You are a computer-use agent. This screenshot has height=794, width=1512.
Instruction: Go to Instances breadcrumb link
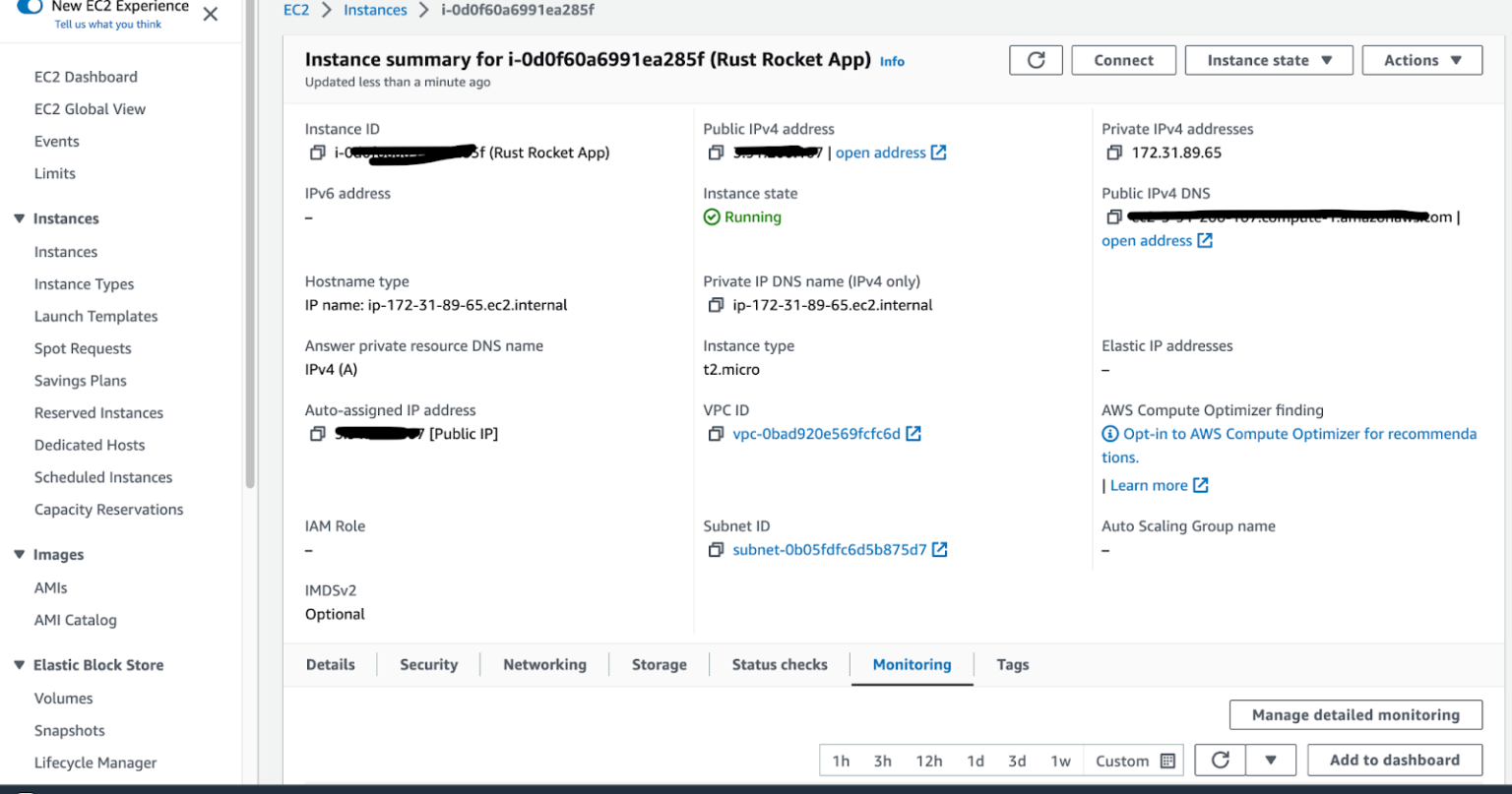click(x=375, y=10)
